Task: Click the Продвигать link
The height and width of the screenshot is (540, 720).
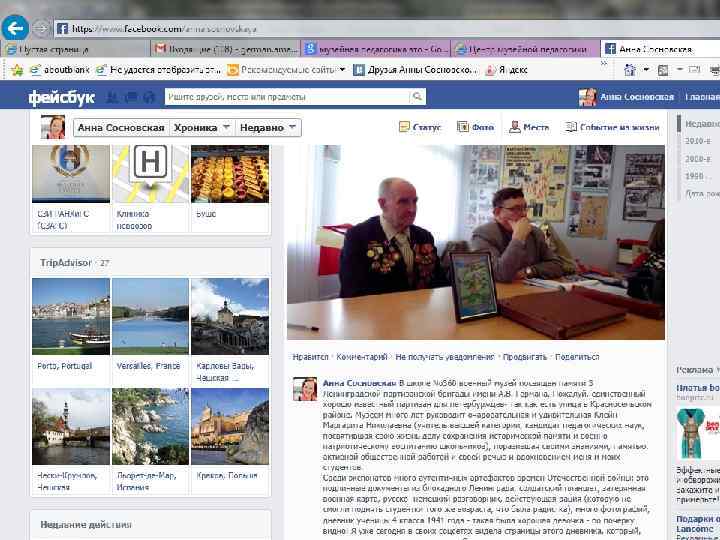Action: (x=525, y=357)
